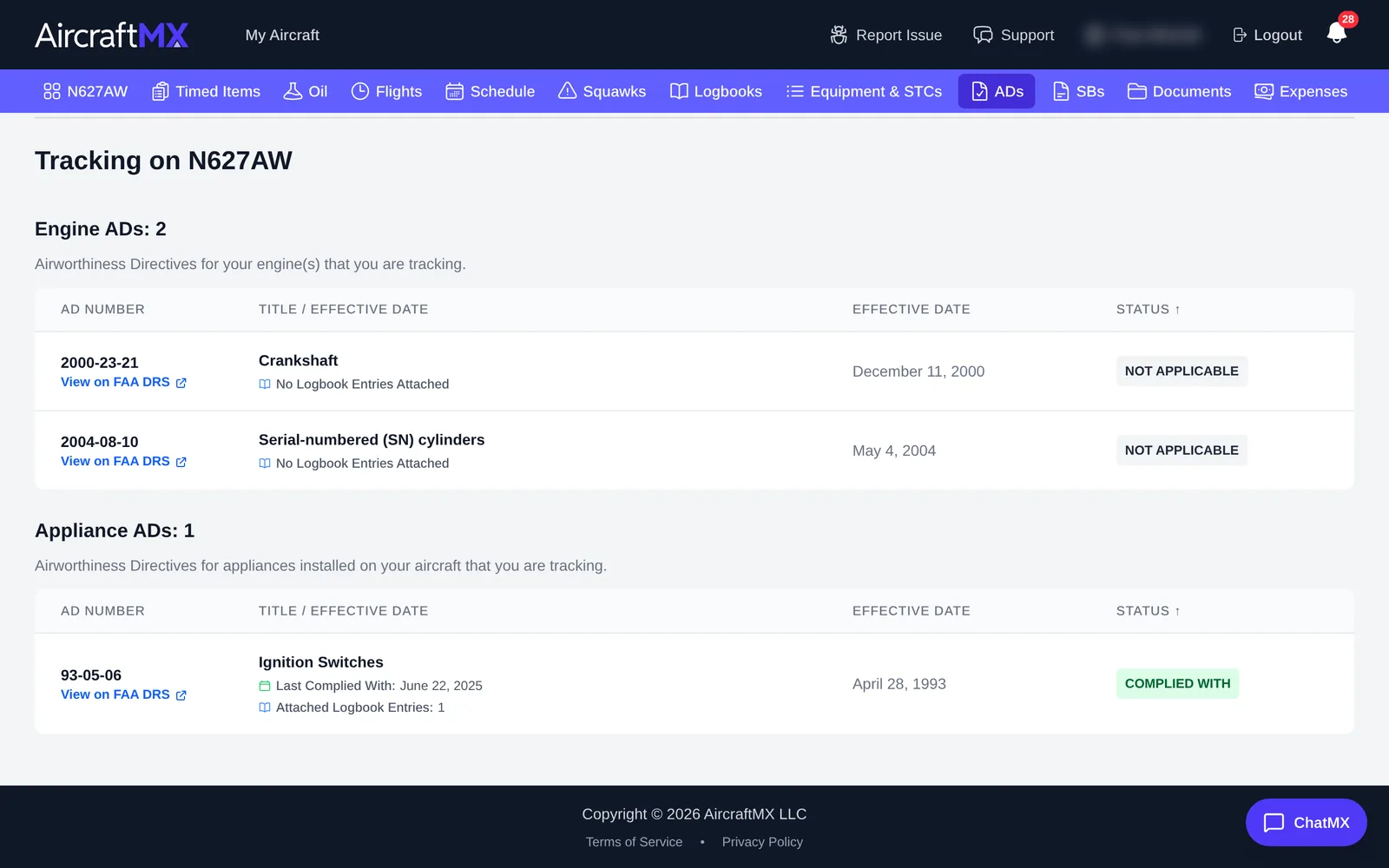Open the Terms of Service link
The height and width of the screenshot is (868, 1389).
(634, 842)
